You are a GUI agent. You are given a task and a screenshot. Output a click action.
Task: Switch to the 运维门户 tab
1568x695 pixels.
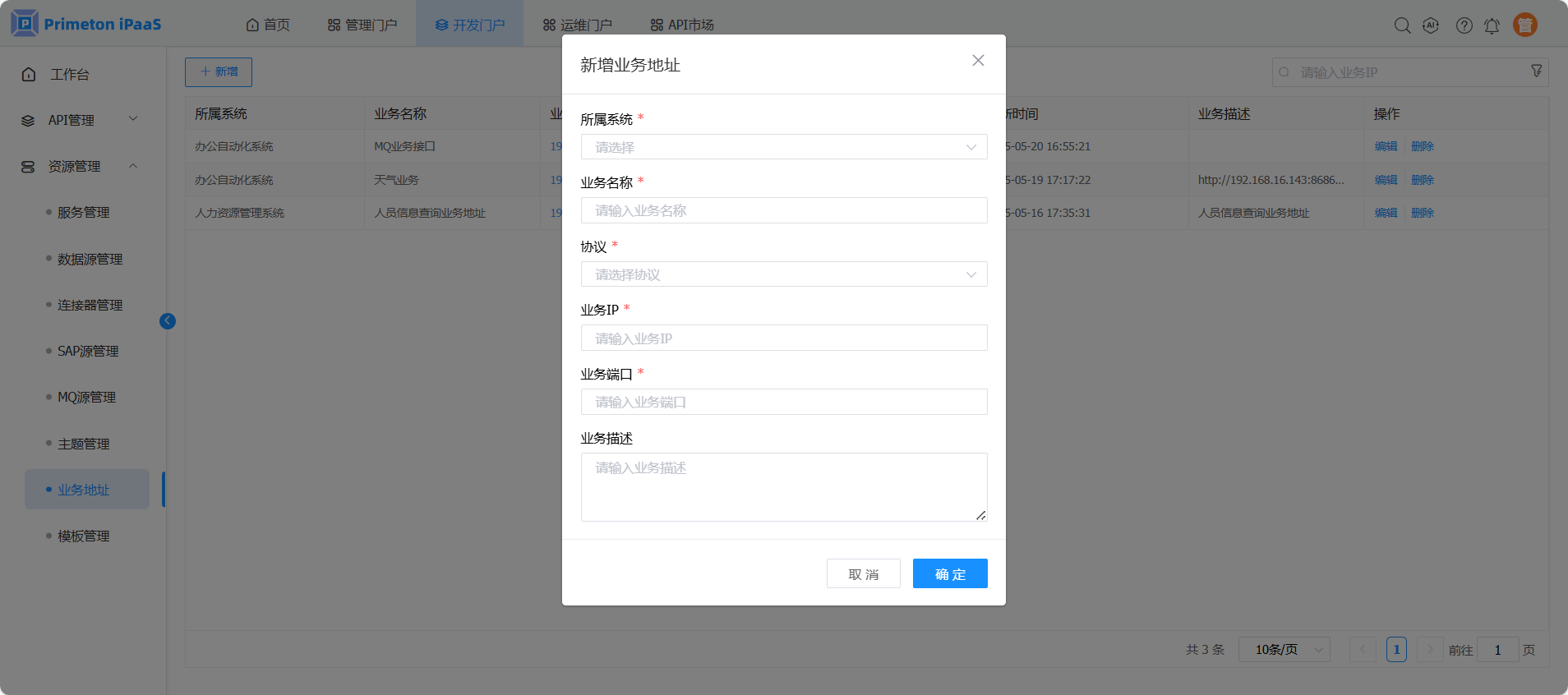tap(577, 25)
